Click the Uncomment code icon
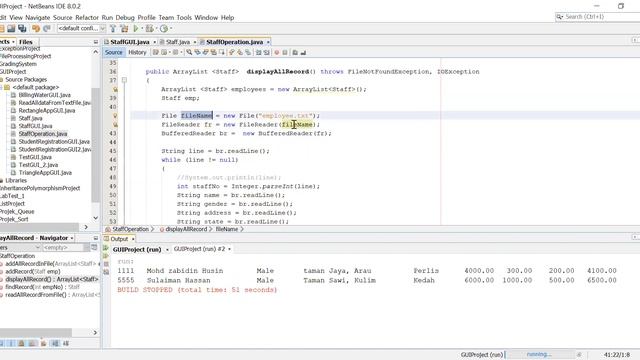 pyautogui.click(x=303, y=52)
